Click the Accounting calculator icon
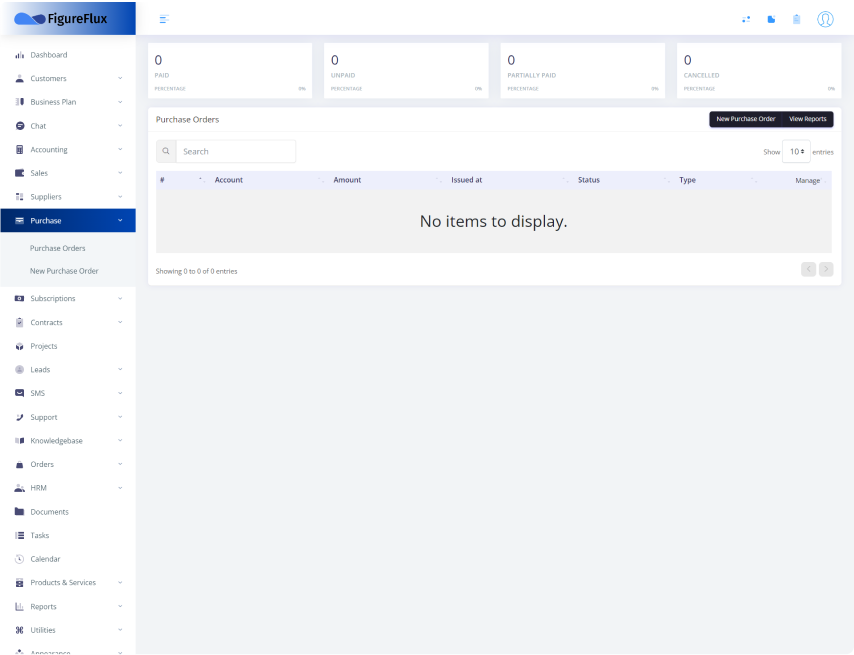 20,150
